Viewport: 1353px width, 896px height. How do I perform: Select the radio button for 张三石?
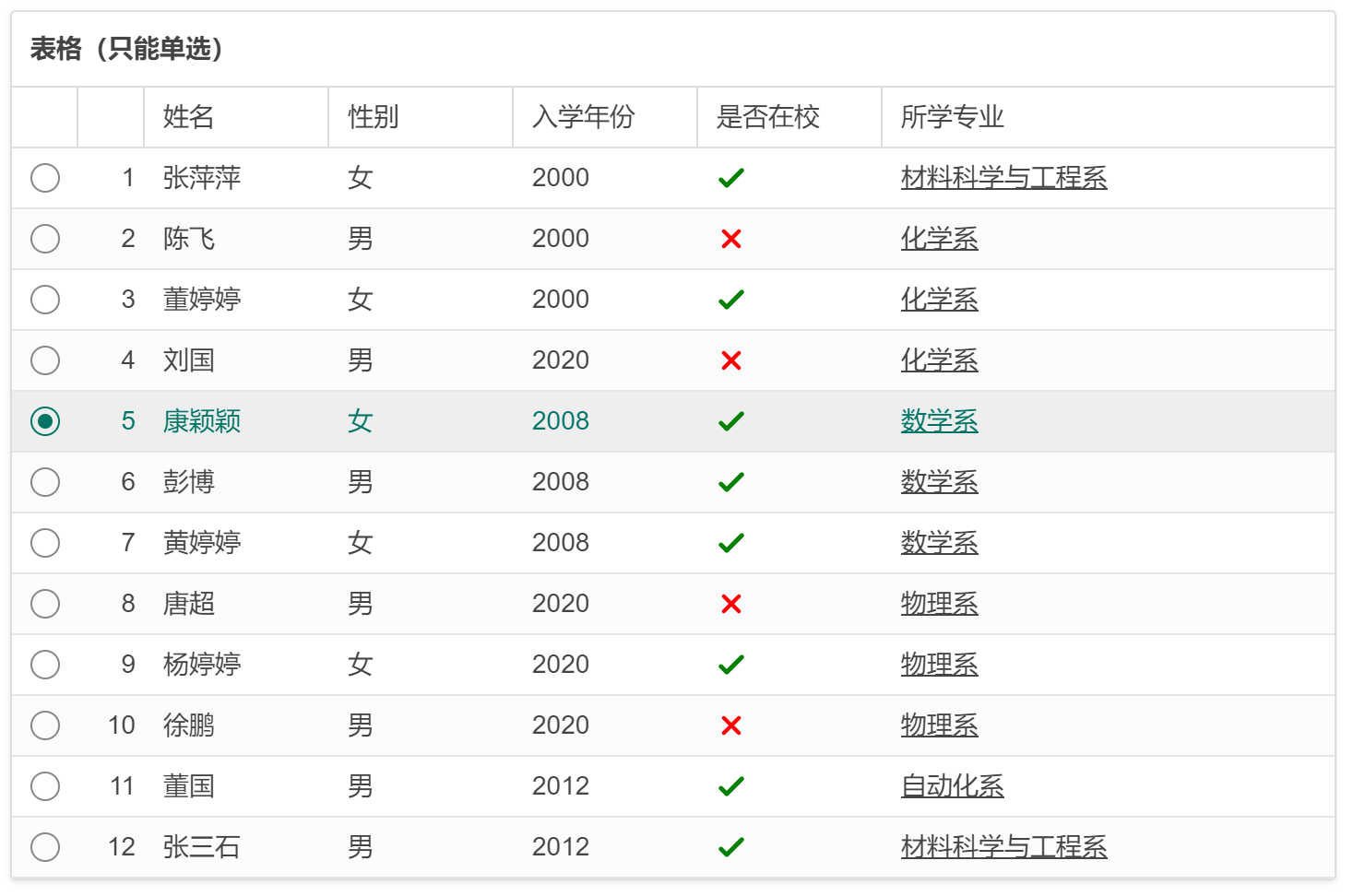(45, 847)
